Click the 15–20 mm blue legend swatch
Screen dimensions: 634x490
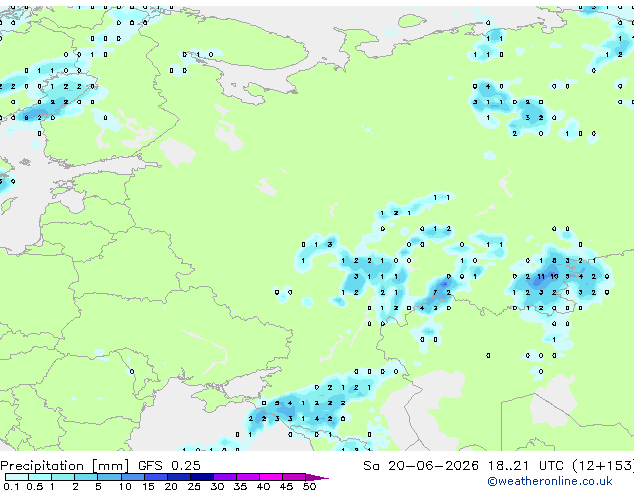[156, 477]
